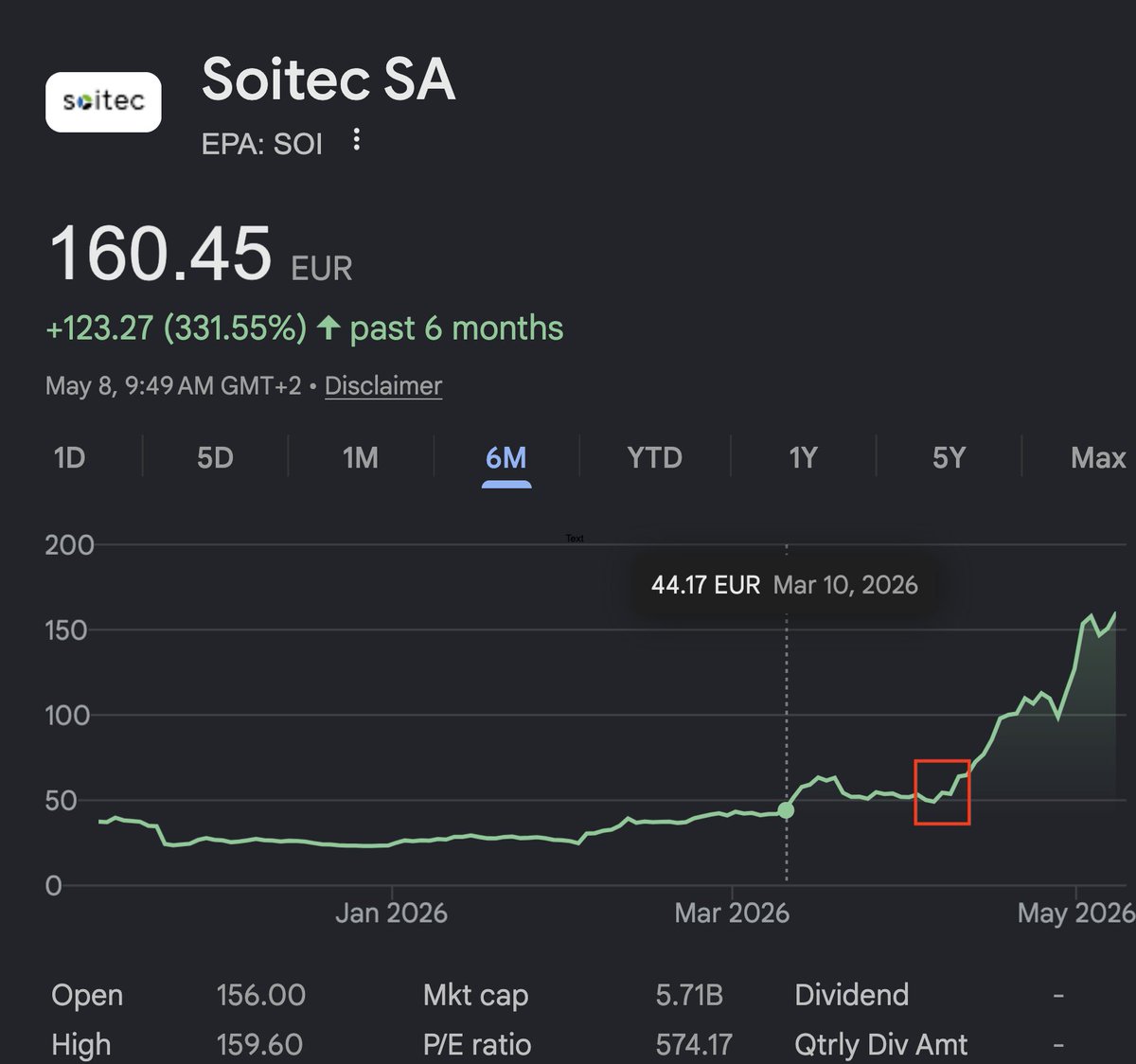
Task: Click the Mkt cap label
Action: point(476,995)
